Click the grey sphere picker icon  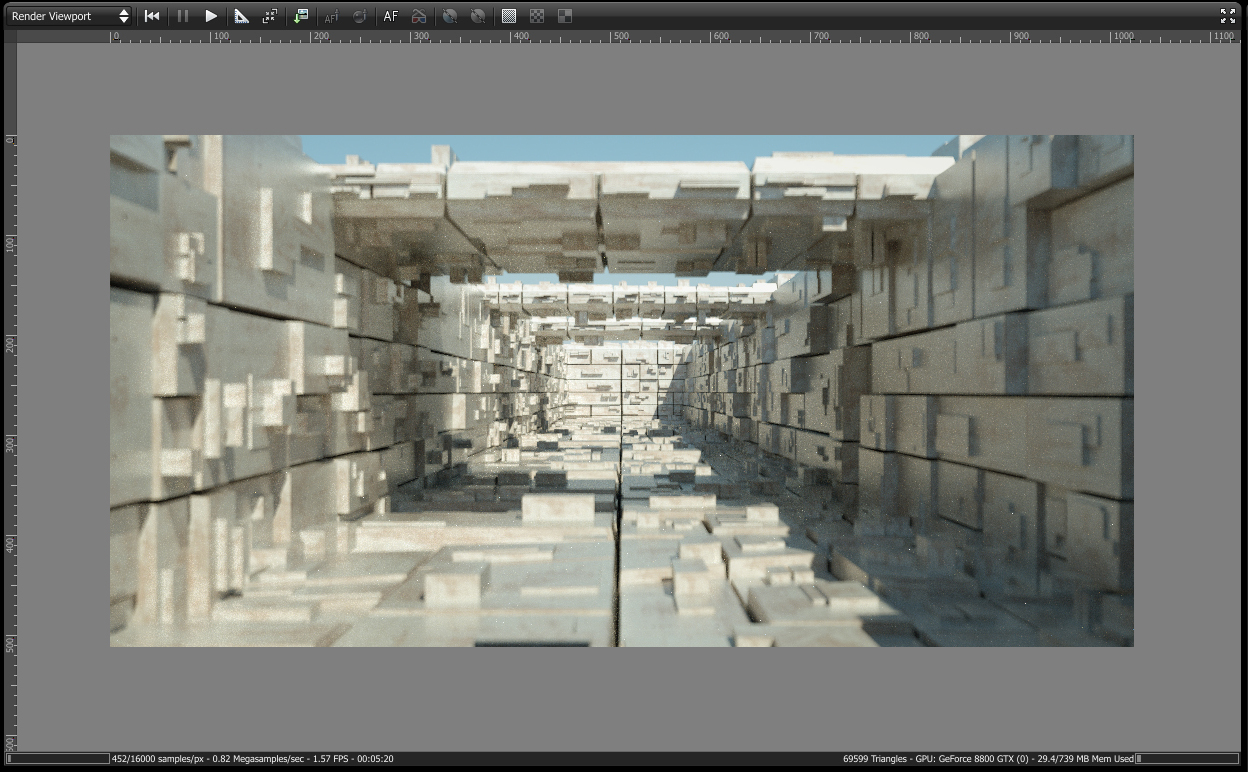pos(359,16)
